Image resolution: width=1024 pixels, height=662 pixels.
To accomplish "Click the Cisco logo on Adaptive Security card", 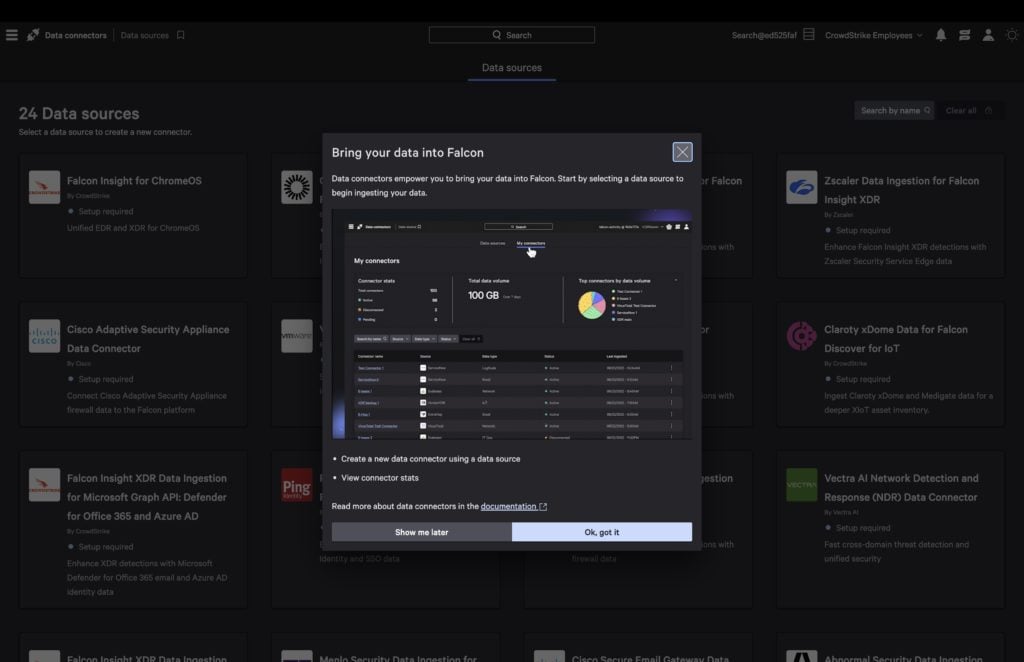I will (x=44, y=336).
